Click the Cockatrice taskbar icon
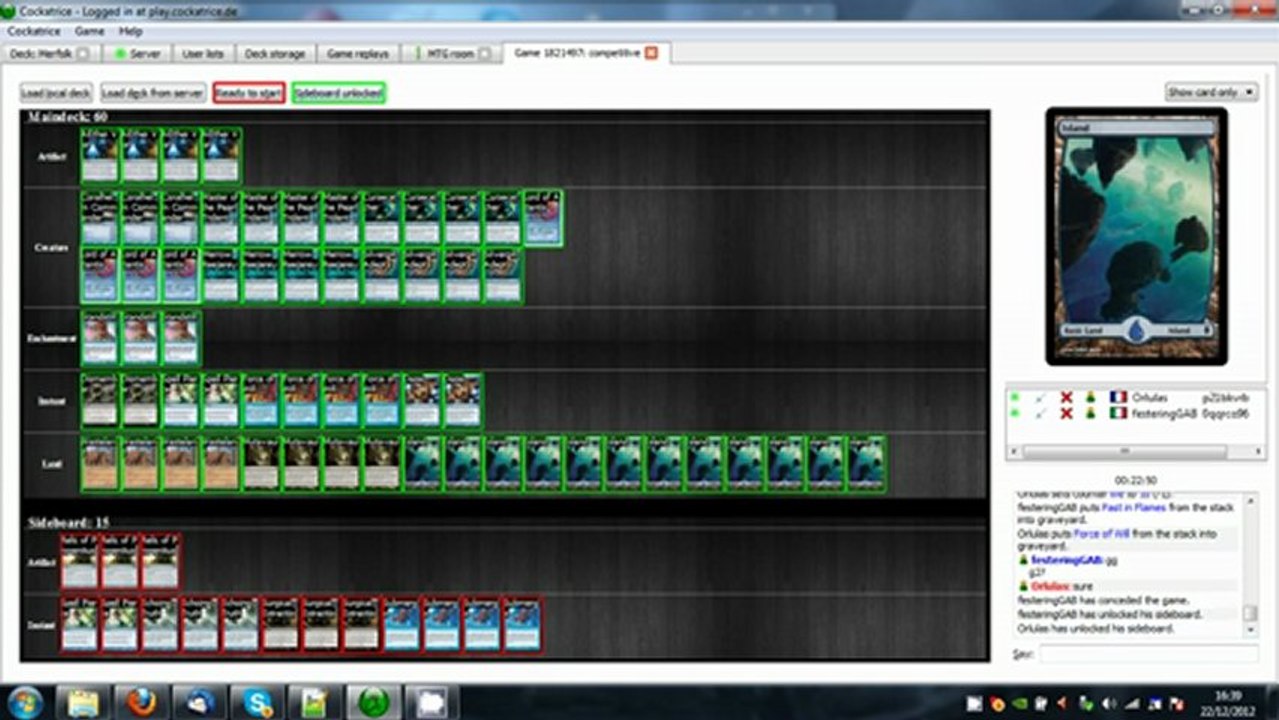Viewport: 1279px width, 720px height. coord(373,702)
